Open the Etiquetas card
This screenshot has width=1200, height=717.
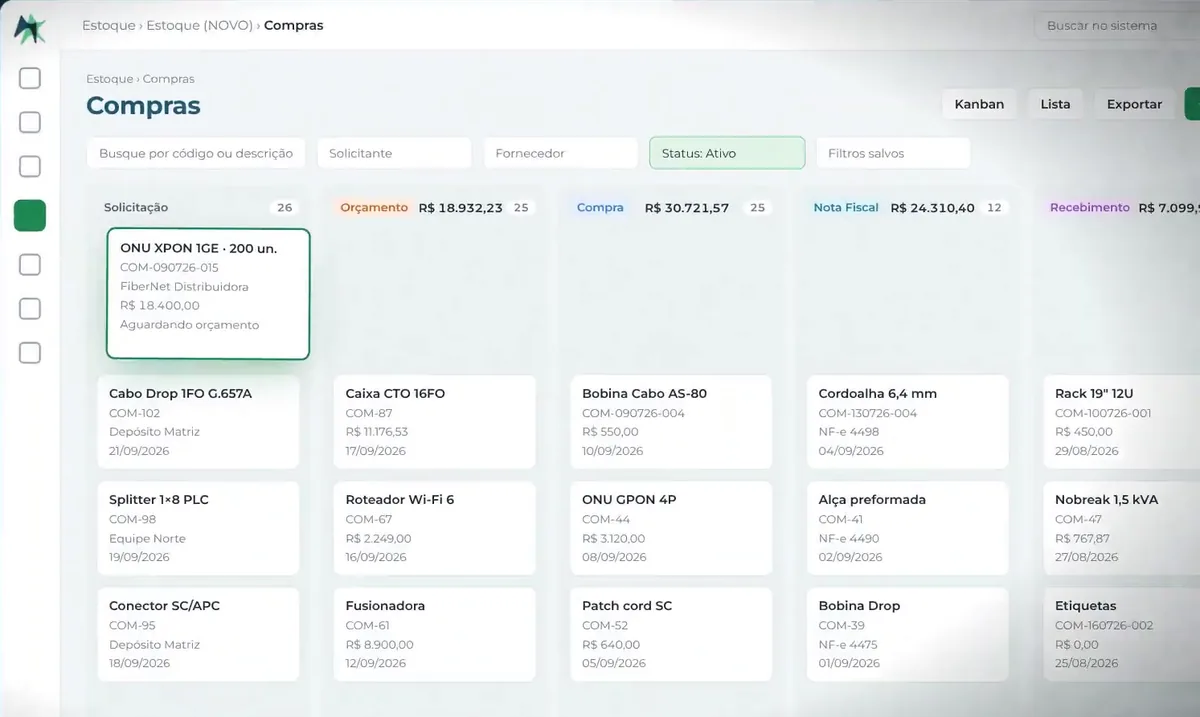[x=1122, y=634]
